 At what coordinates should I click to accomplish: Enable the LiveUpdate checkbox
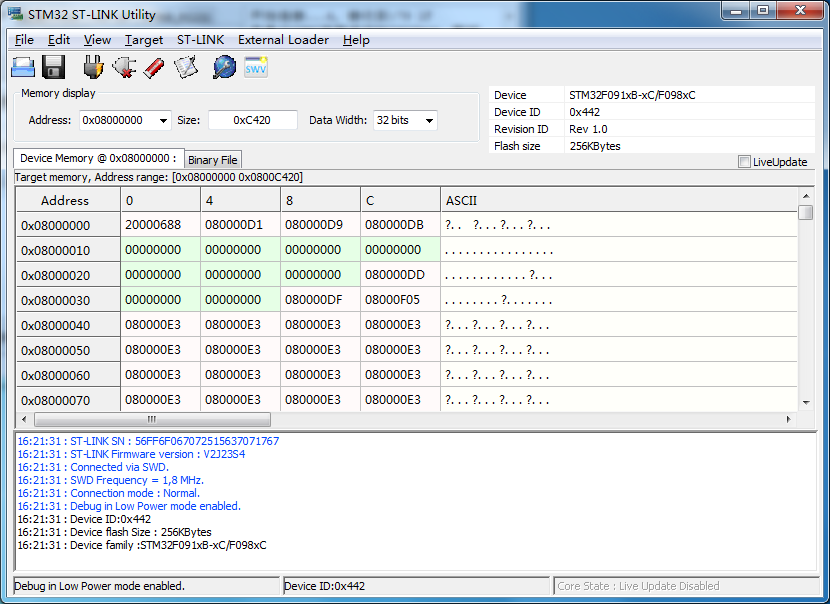pyautogui.click(x=744, y=162)
